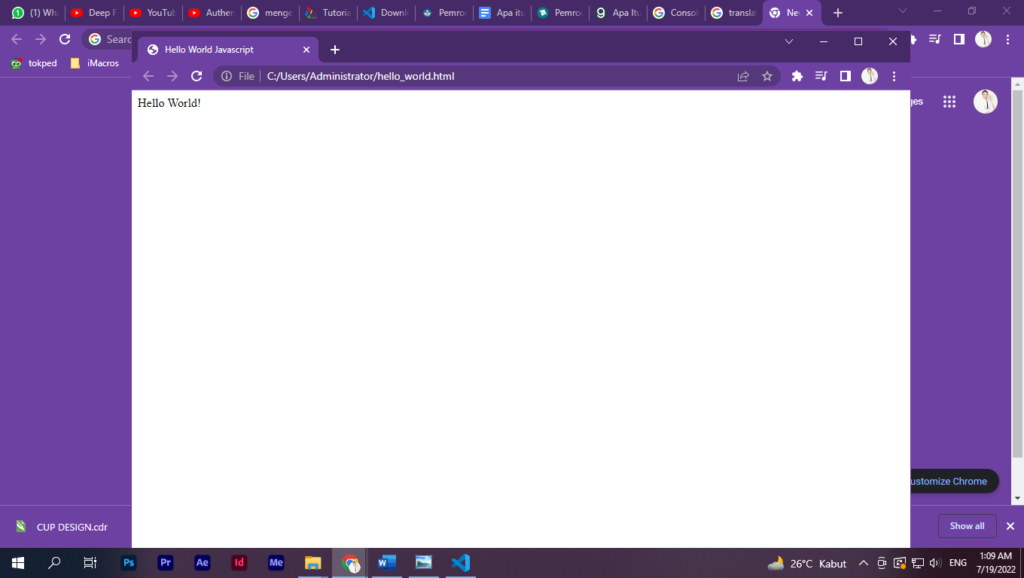Viewport: 1024px width, 578px height.
Task: Switch to the Consol Google tab
Action: coord(677,12)
